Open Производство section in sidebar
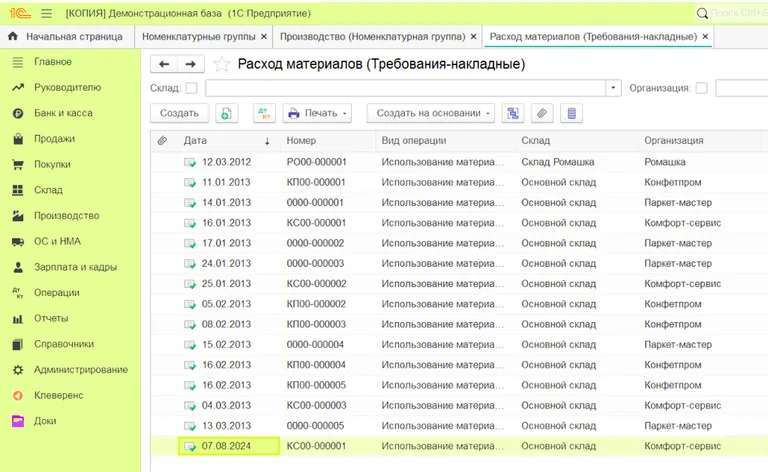The image size is (768, 472). click(x=66, y=215)
